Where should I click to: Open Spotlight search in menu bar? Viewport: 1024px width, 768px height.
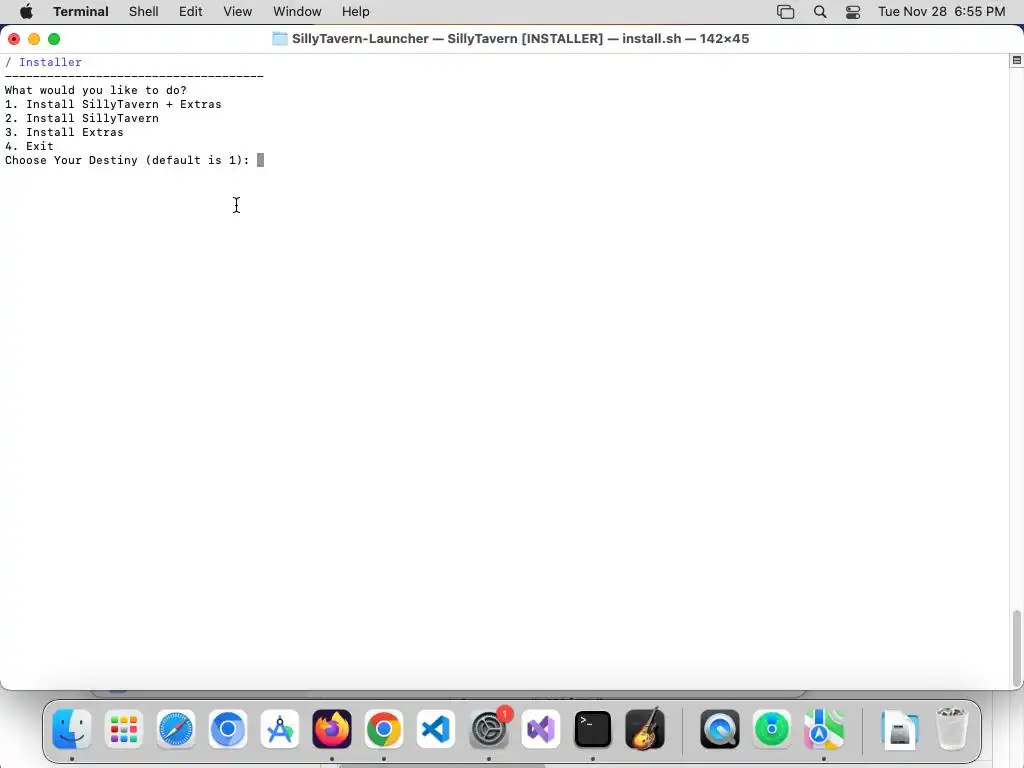(x=820, y=12)
